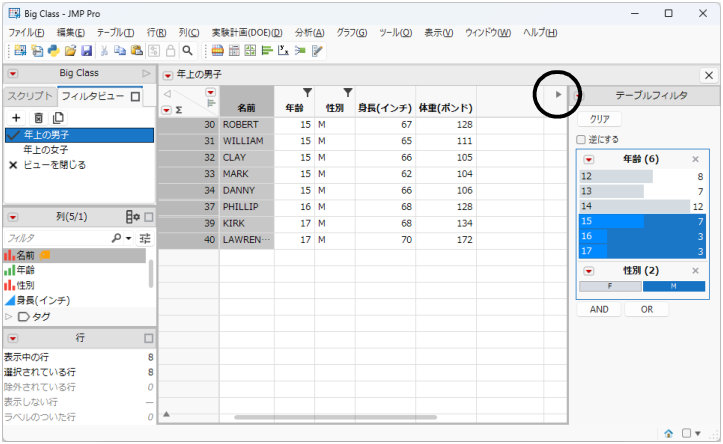Screen dimensions: 723x444
Task: Add a new filter view with plus icon
Action: [16, 118]
